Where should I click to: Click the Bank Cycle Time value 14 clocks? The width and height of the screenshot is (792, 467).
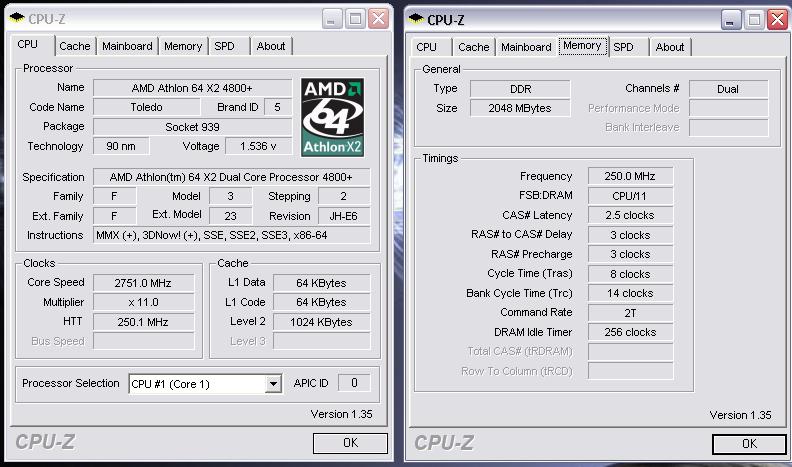[630, 293]
